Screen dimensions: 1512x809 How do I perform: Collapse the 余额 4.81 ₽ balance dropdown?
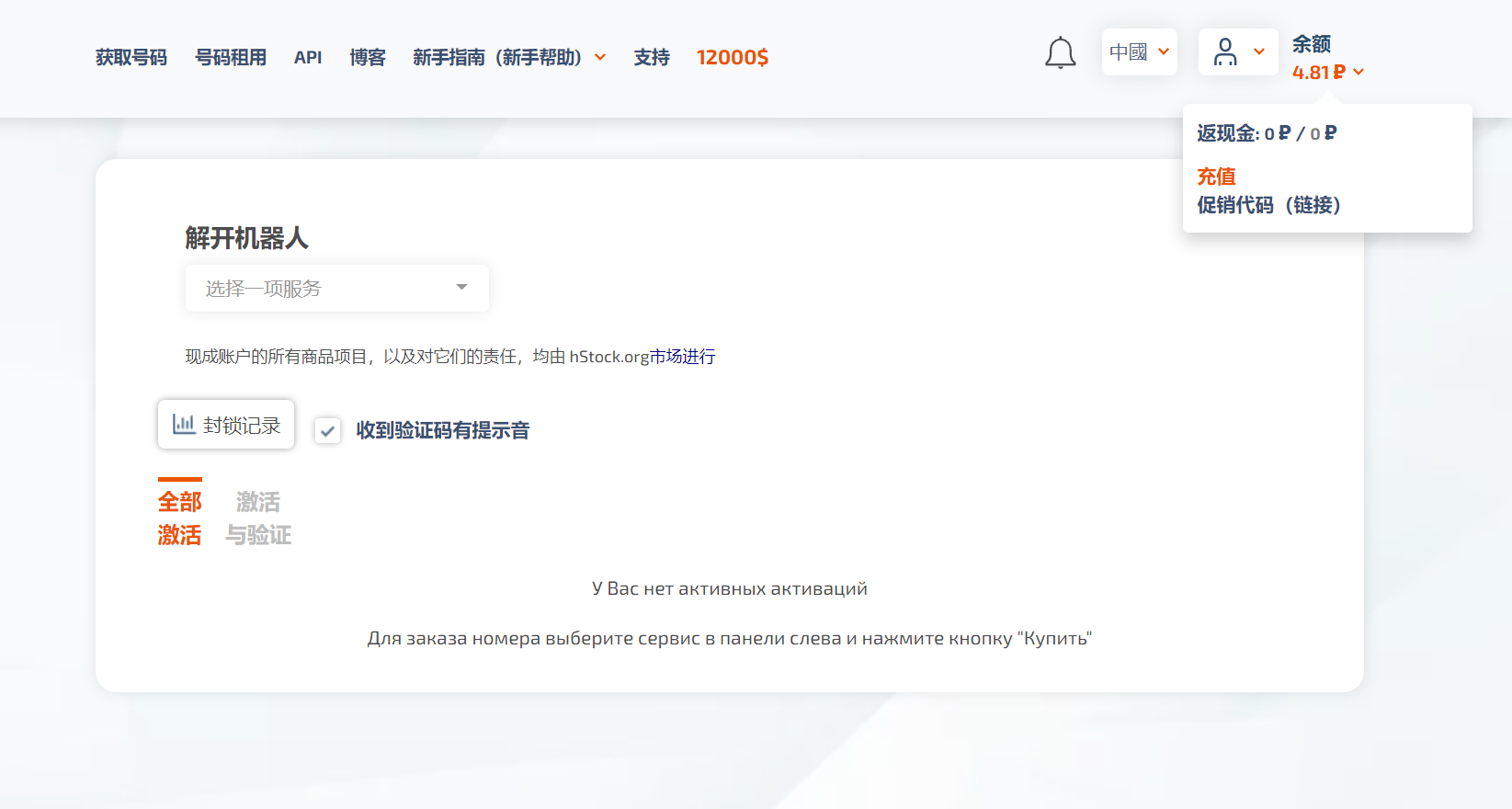(x=1327, y=72)
